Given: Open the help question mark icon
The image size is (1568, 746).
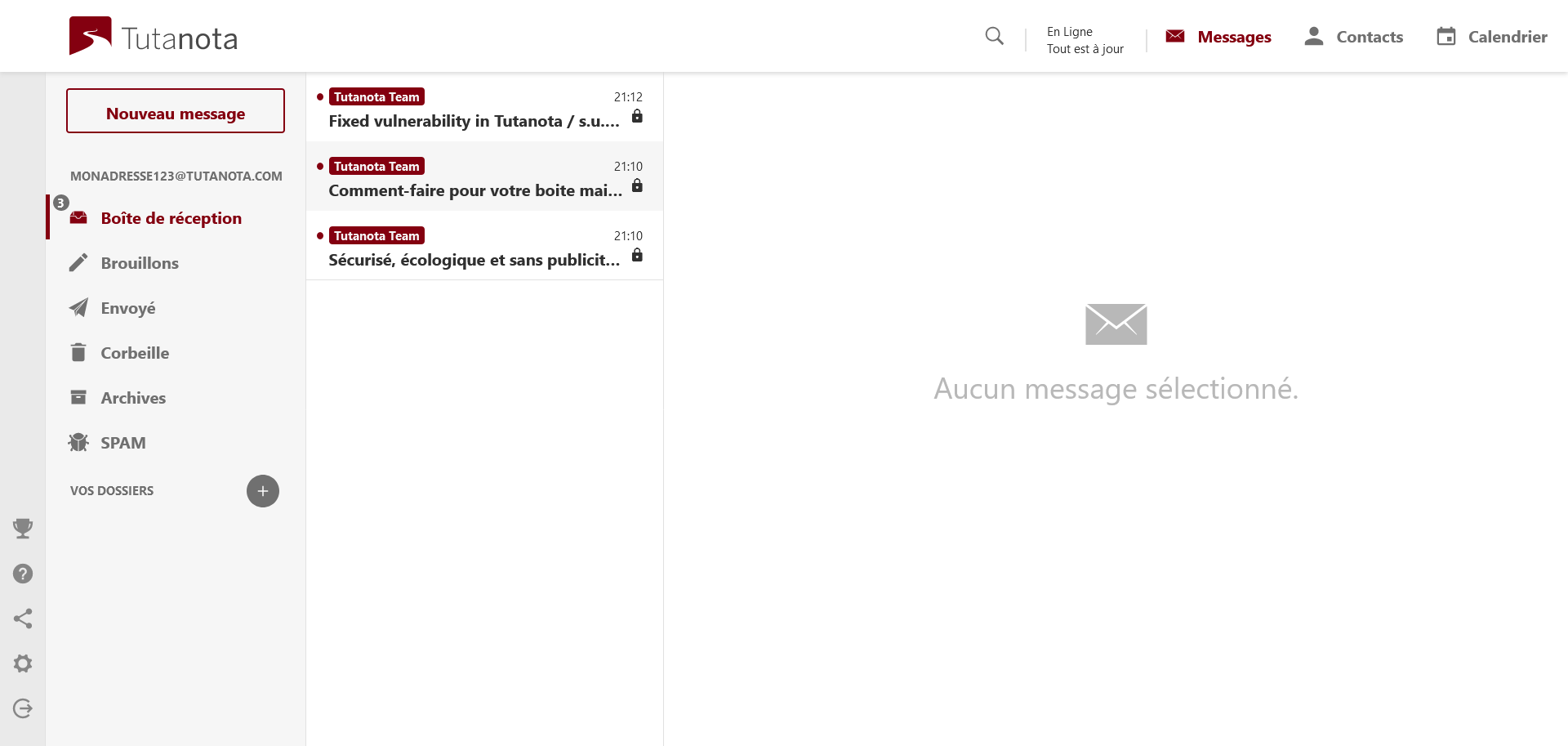Looking at the screenshot, I should click(x=23, y=574).
